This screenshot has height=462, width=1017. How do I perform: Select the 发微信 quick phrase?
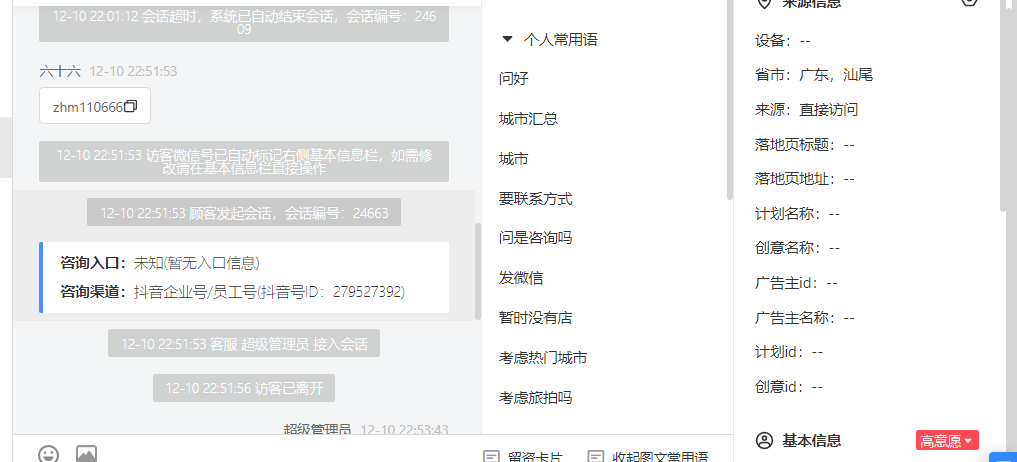tap(521, 278)
